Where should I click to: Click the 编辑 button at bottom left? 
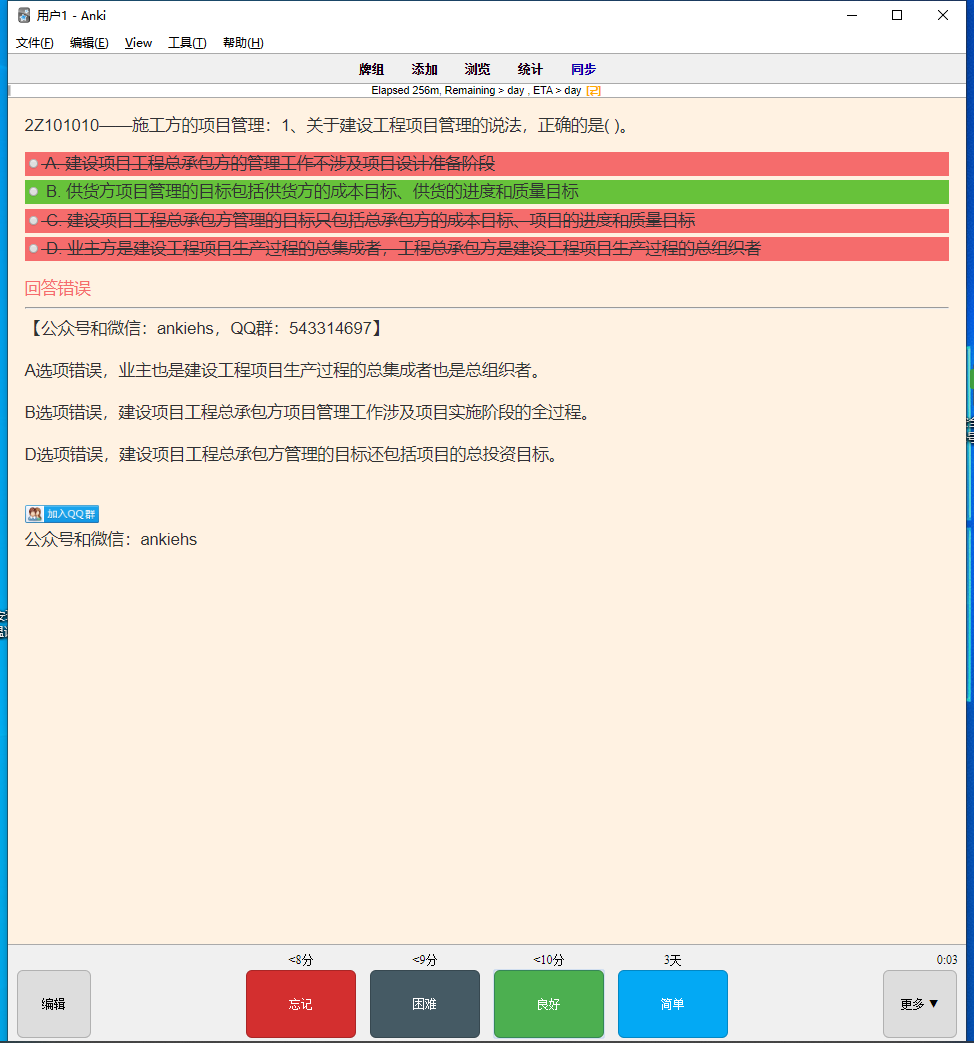coord(54,1004)
